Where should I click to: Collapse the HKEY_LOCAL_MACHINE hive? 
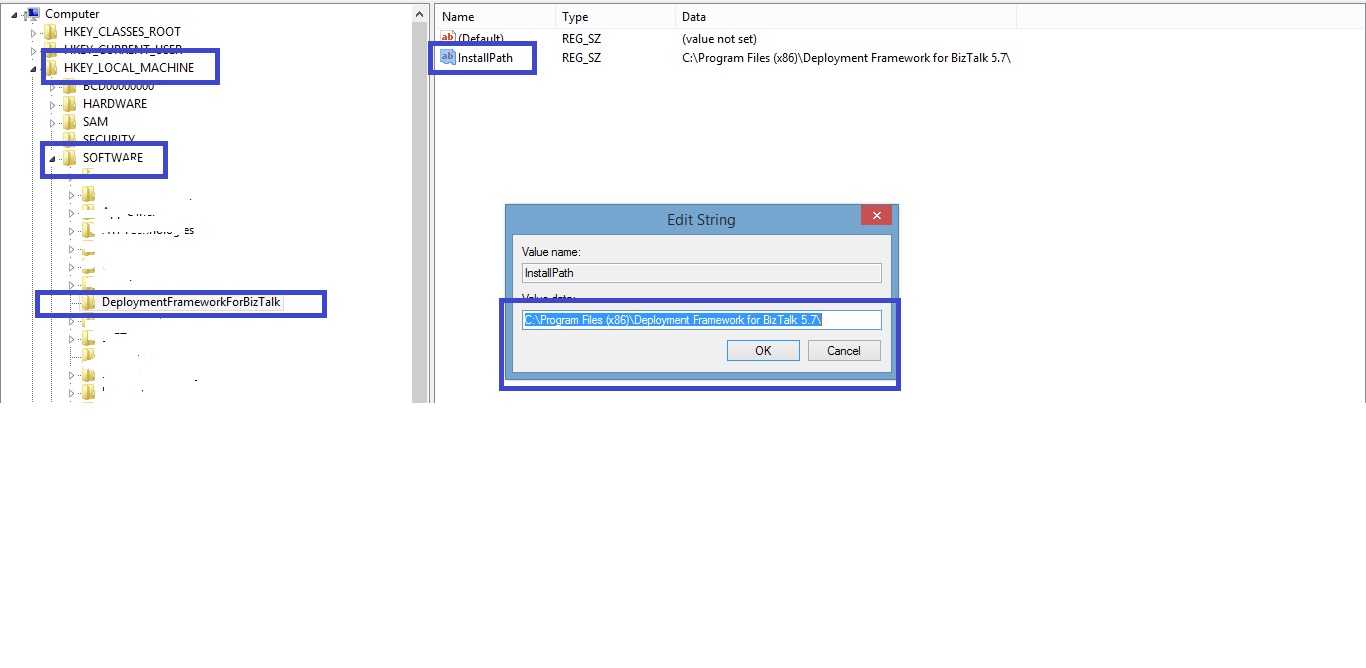point(34,68)
